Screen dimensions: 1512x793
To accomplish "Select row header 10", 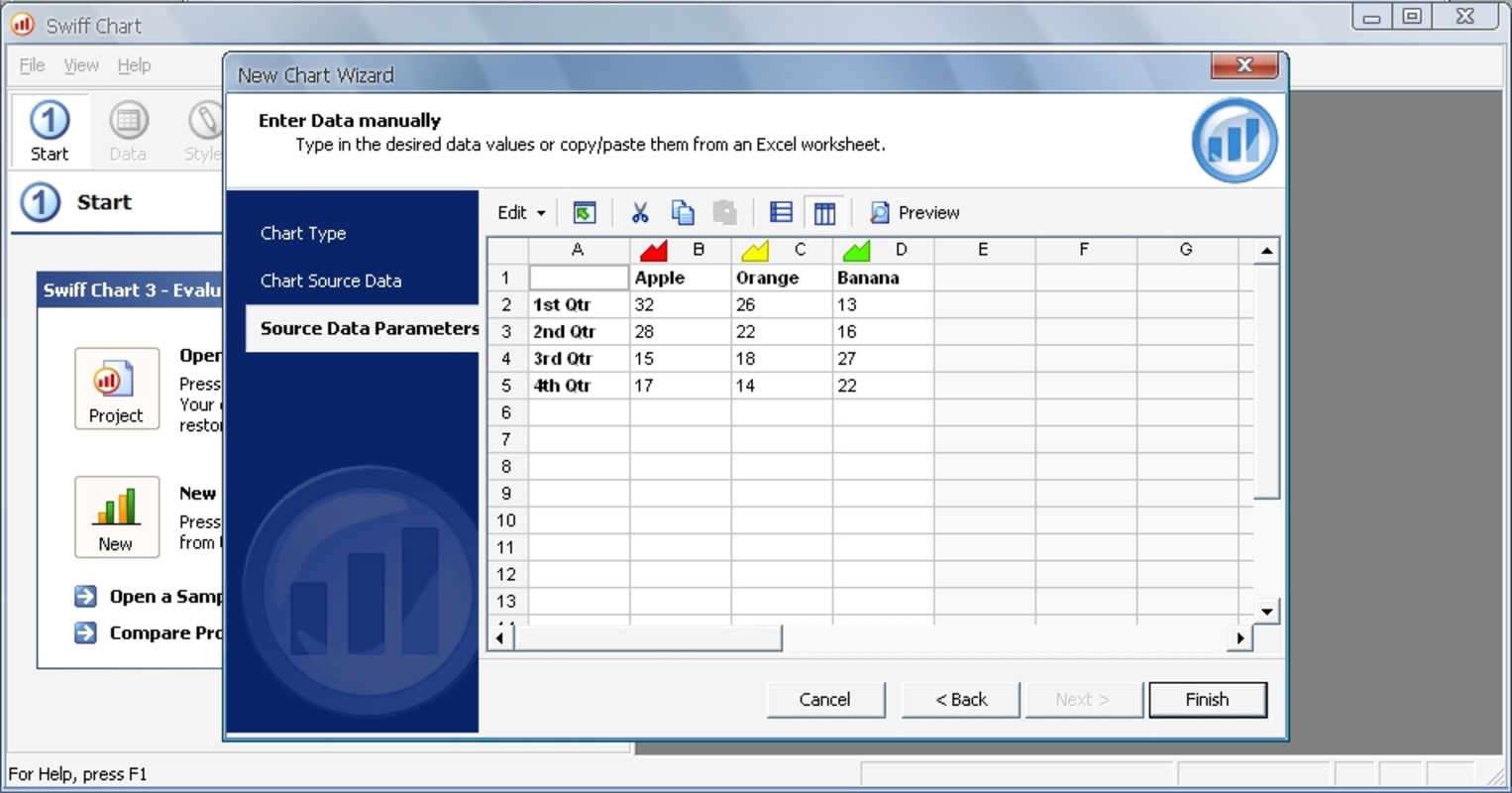I will point(506,520).
